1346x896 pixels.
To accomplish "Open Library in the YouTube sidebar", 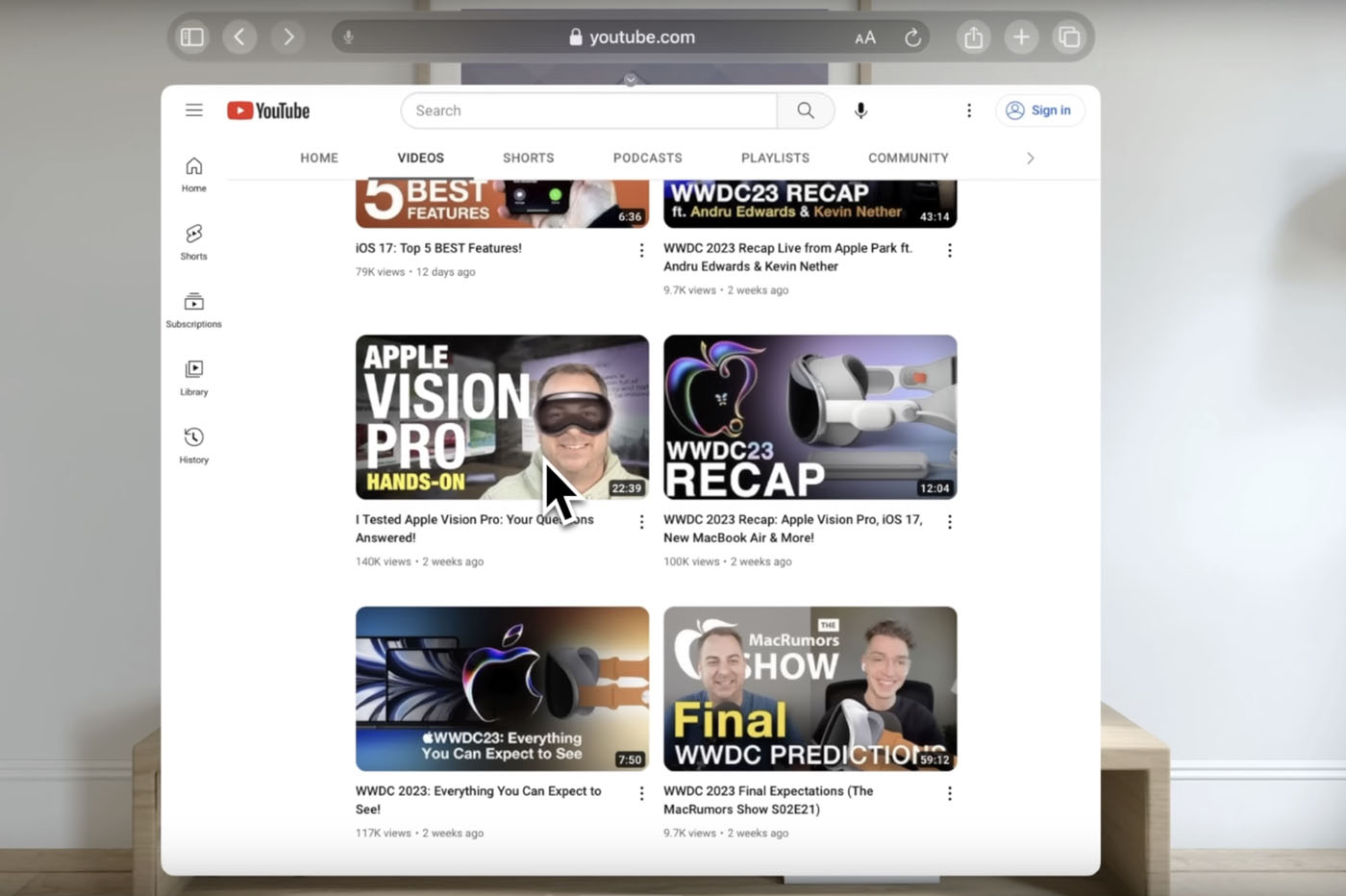I will (194, 378).
